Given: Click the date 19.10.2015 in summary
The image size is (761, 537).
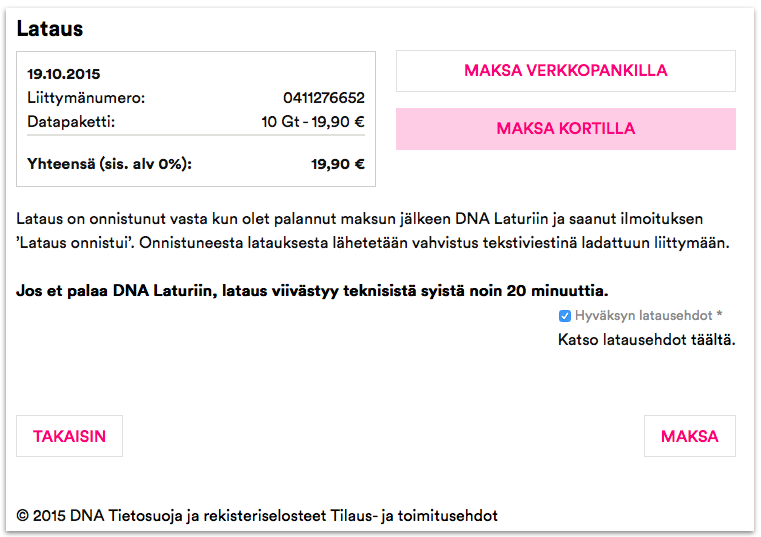Looking at the screenshot, I should [x=63, y=74].
